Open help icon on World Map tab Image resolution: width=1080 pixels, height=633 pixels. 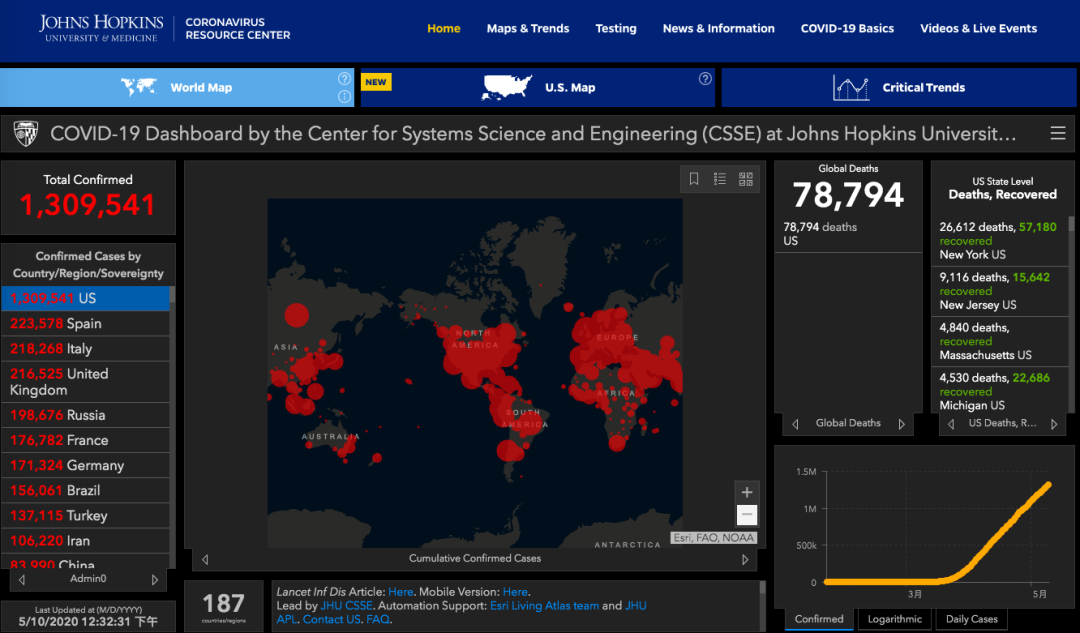[x=344, y=79]
